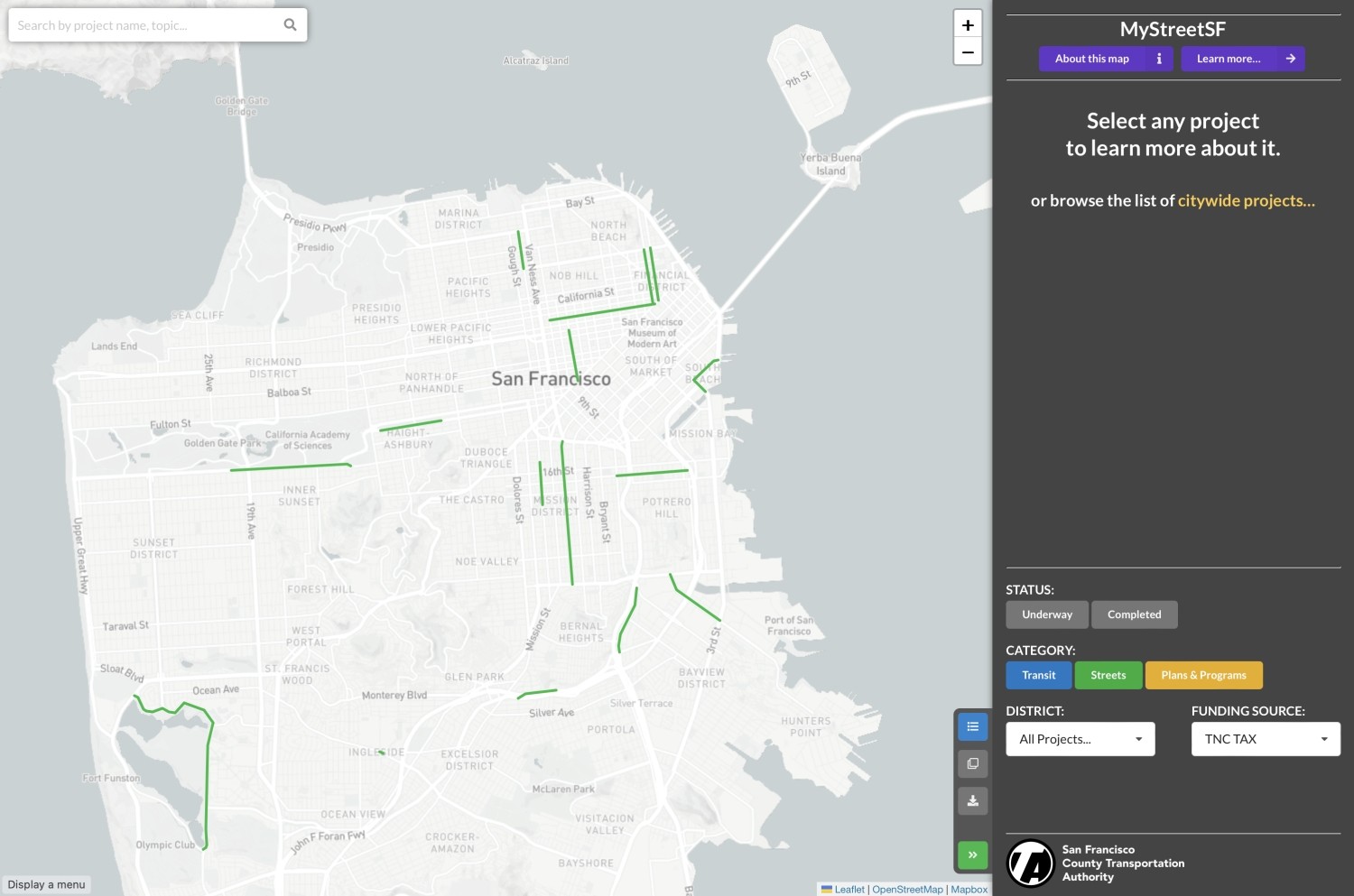Click the San Francisco map label
Image resolution: width=1354 pixels, height=896 pixels.
pos(551,379)
